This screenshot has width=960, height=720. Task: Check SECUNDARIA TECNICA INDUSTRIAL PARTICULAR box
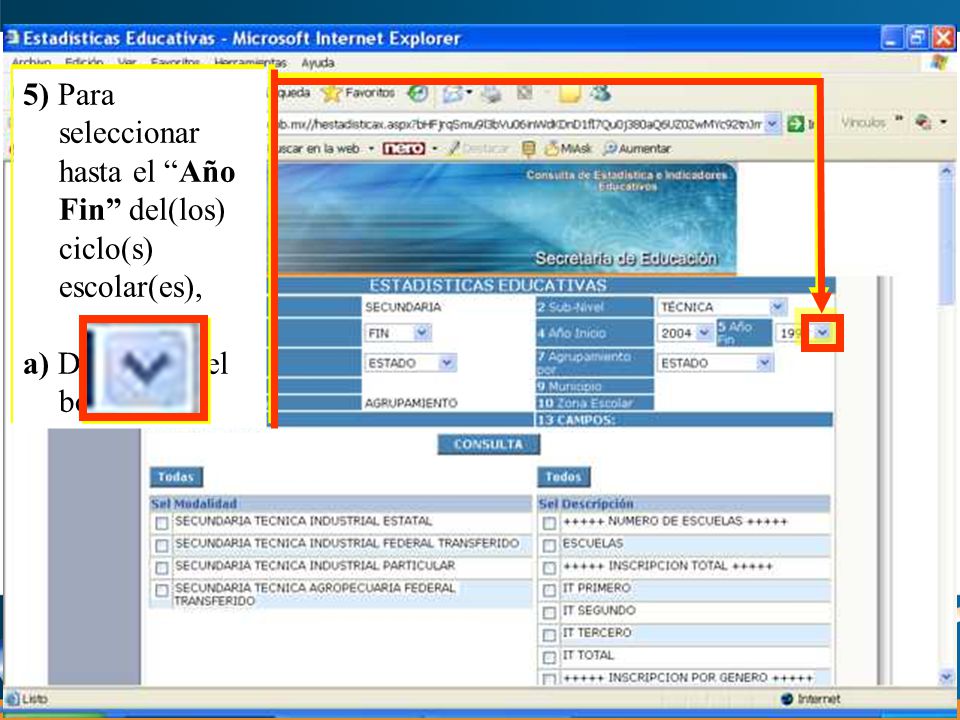[x=162, y=568]
